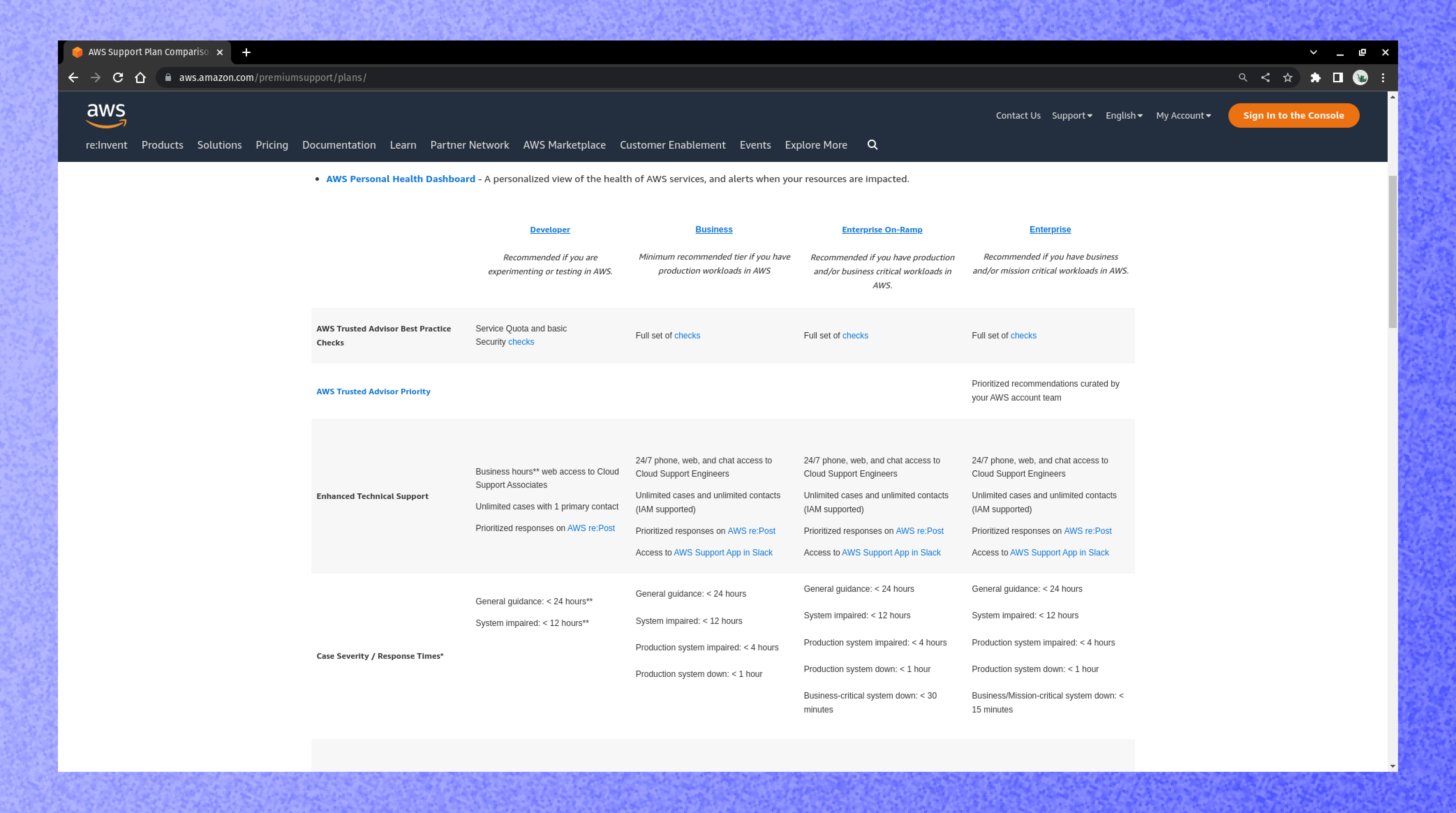This screenshot has height=813, width=1456.
Task: Select the Pricing navigation item
Action: 272,145
